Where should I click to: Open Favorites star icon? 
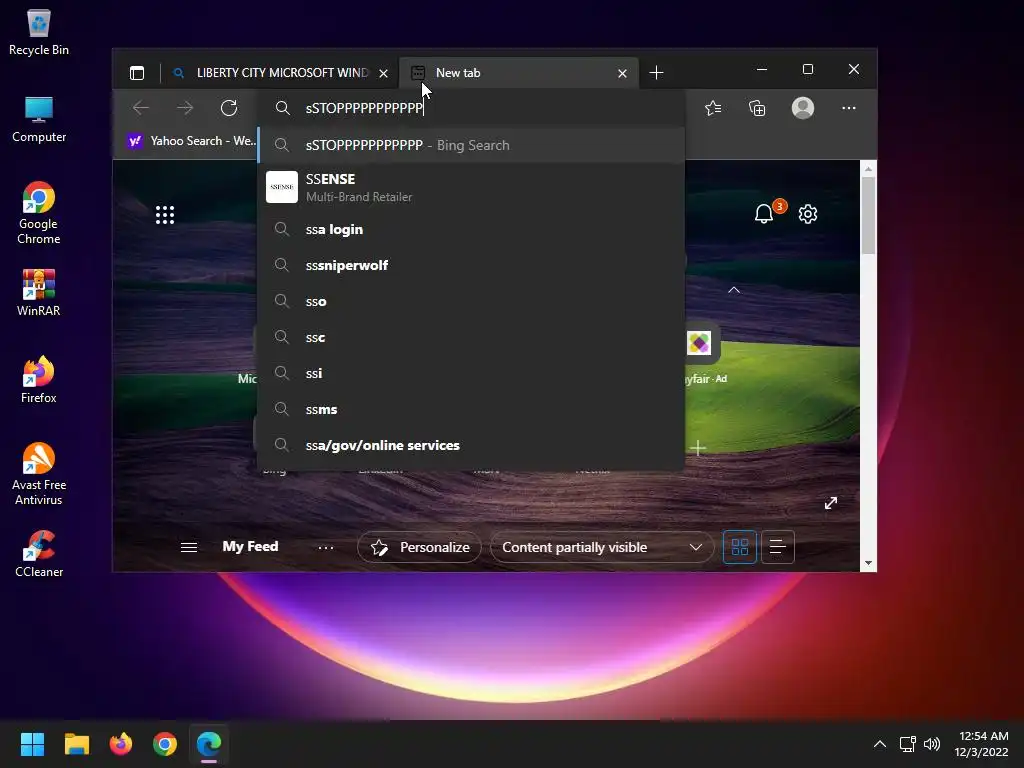(712, 108)
